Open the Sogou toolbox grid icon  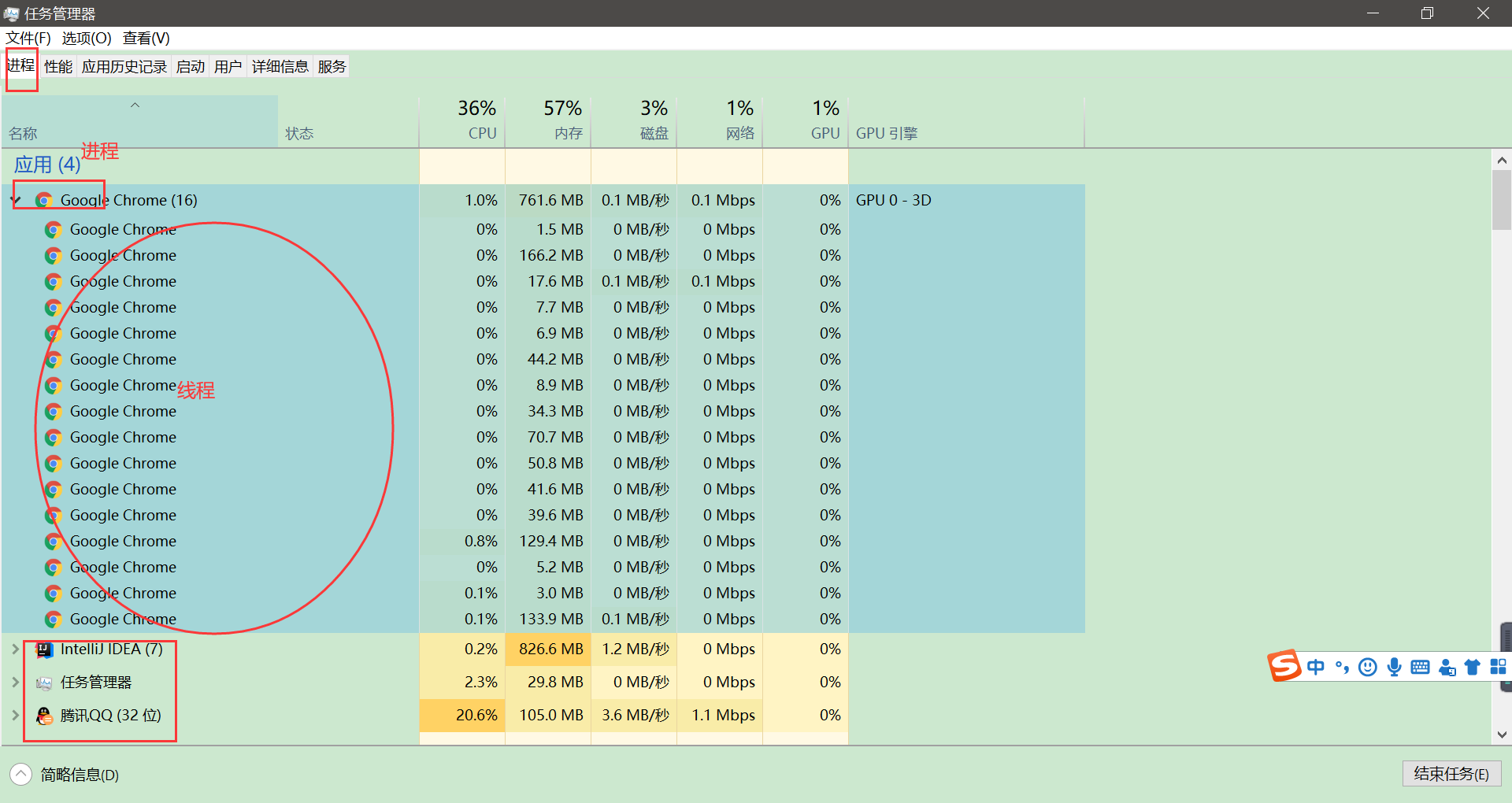point(1499,667)
